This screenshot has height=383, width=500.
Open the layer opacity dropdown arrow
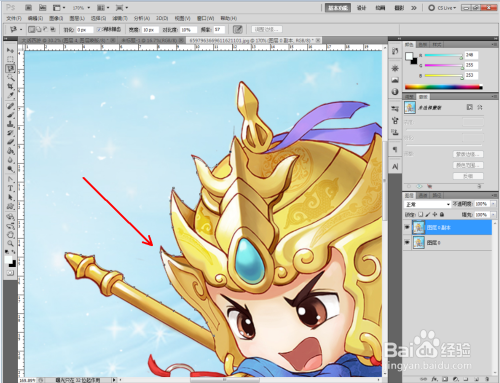point(493,204)
